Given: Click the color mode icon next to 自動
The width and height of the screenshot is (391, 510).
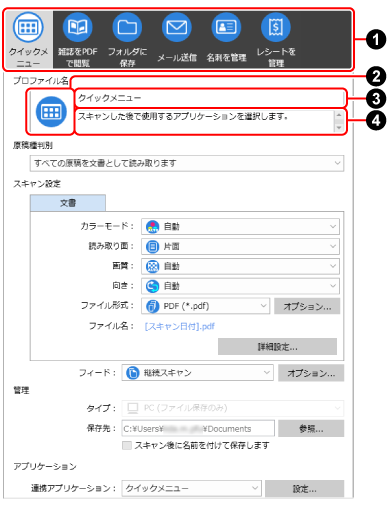Looking at the screenshot, I should 153,226.
